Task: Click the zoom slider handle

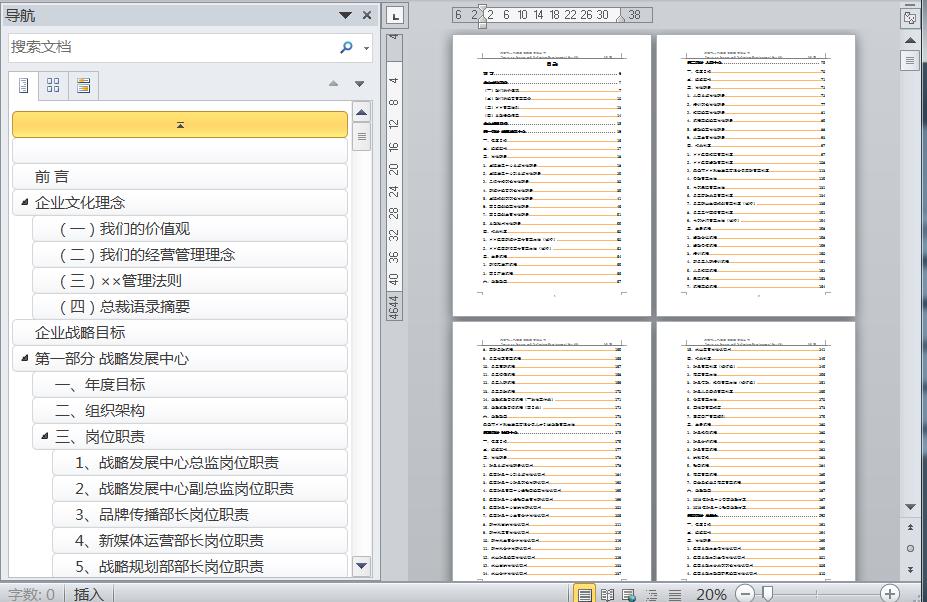Action: click(767, 593)
